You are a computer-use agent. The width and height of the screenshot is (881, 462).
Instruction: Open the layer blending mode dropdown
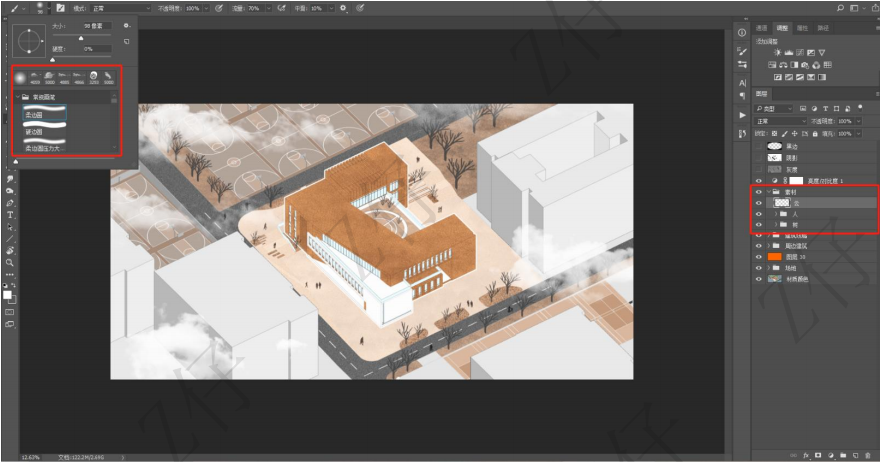point(778,120)
